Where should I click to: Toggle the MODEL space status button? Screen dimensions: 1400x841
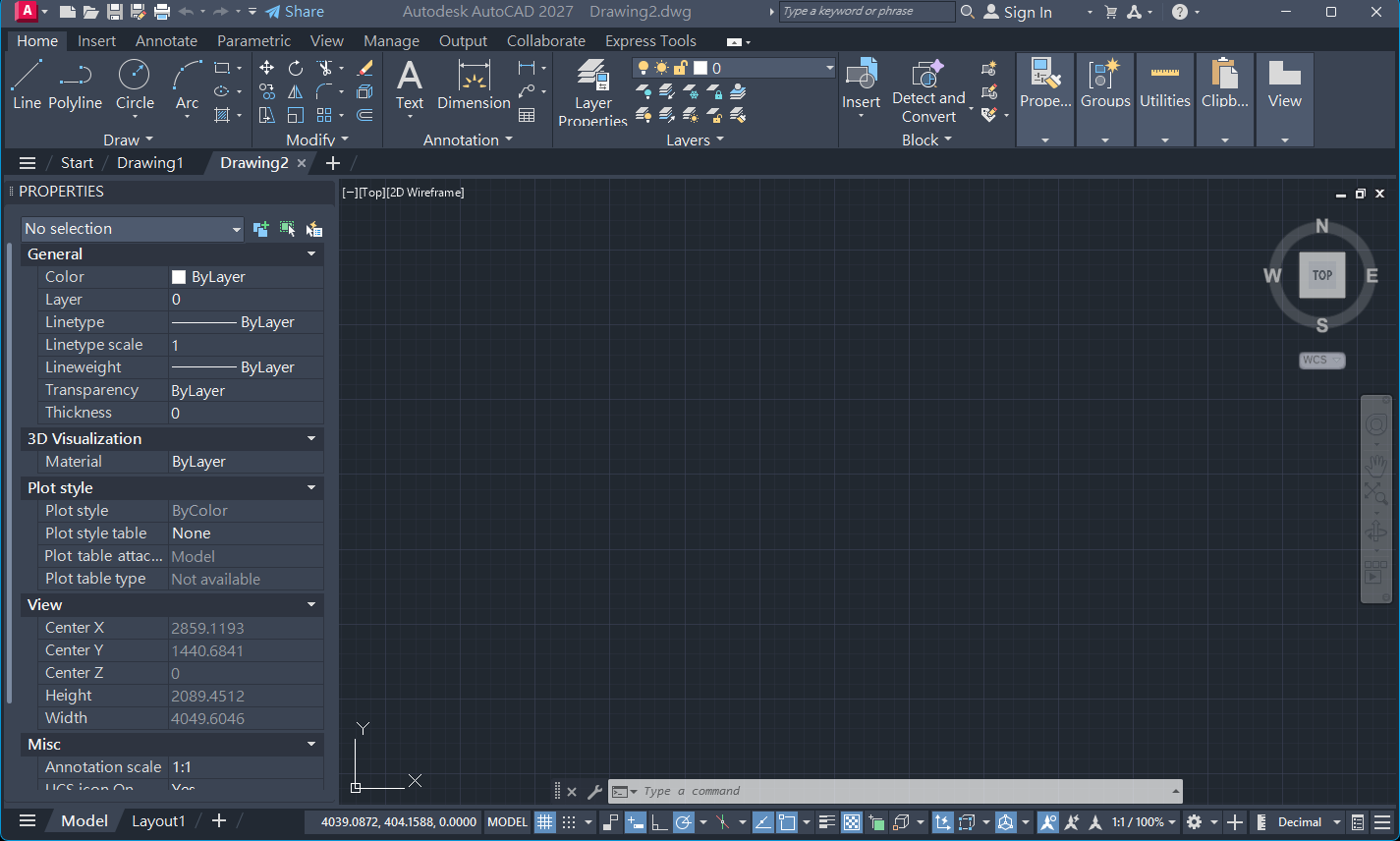click(508, 822)
